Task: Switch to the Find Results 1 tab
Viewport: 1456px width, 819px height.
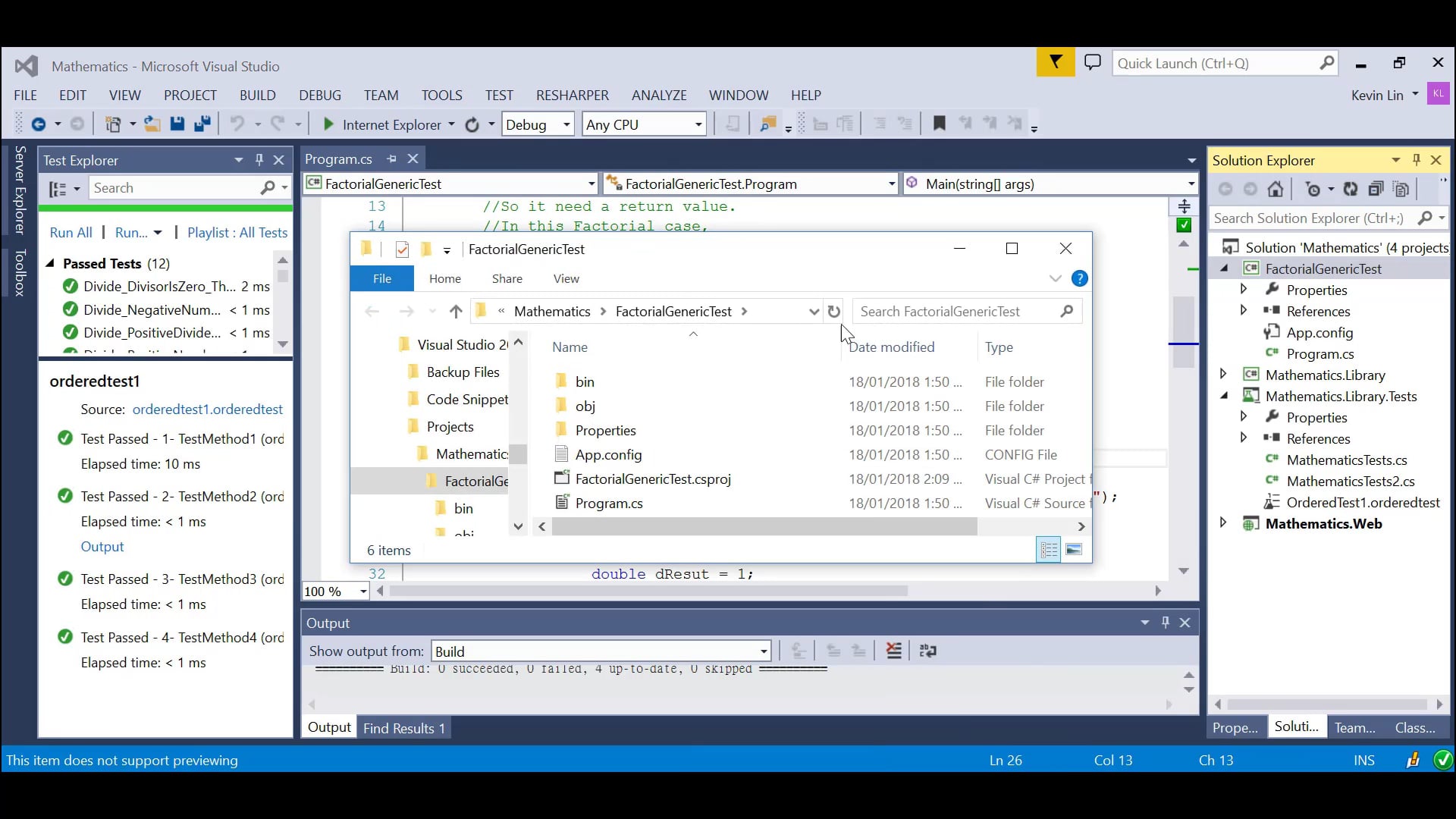Action: (x=404, y=727)
